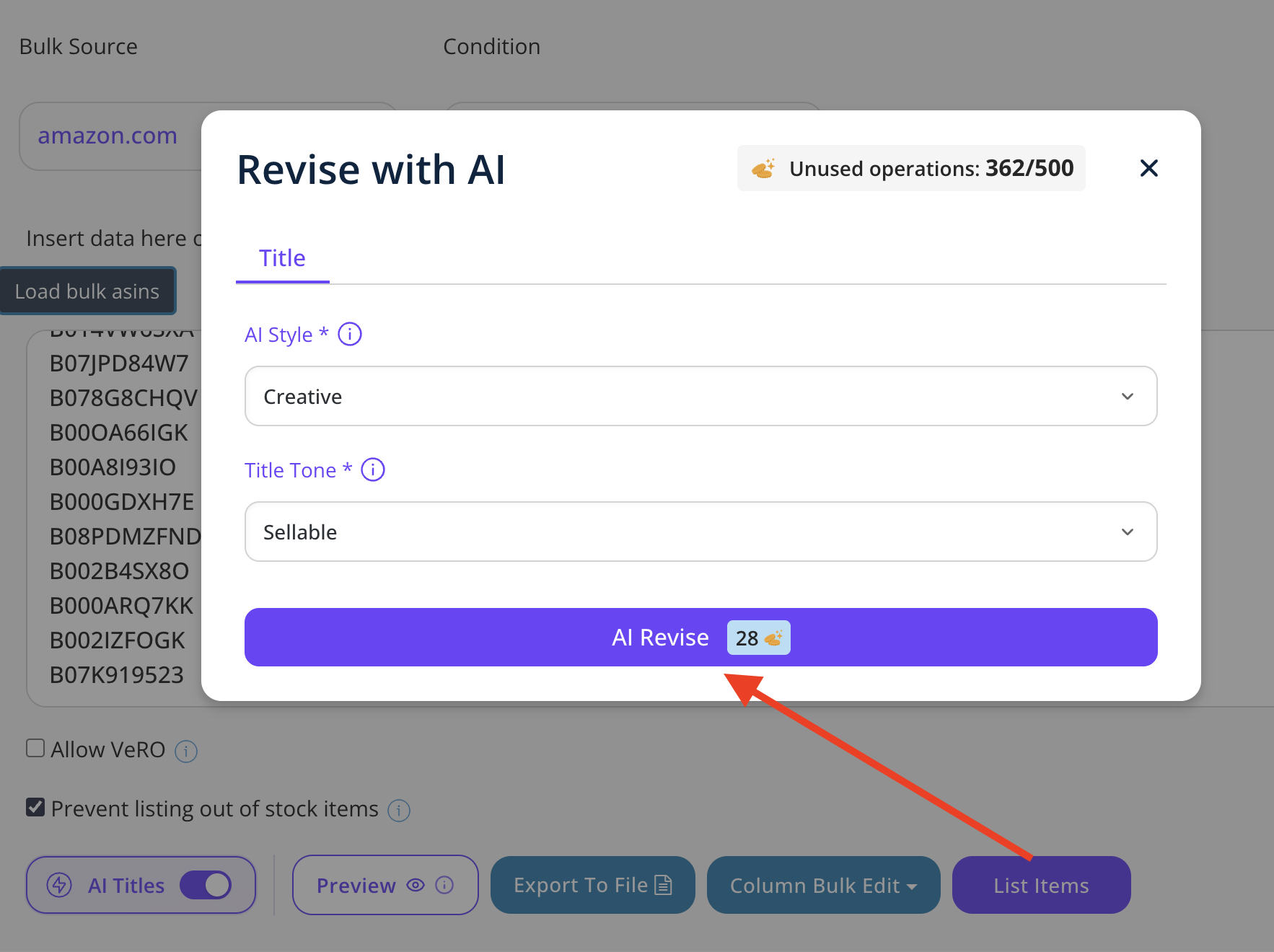
Task: Click the List Items button
Action: 1041,885
